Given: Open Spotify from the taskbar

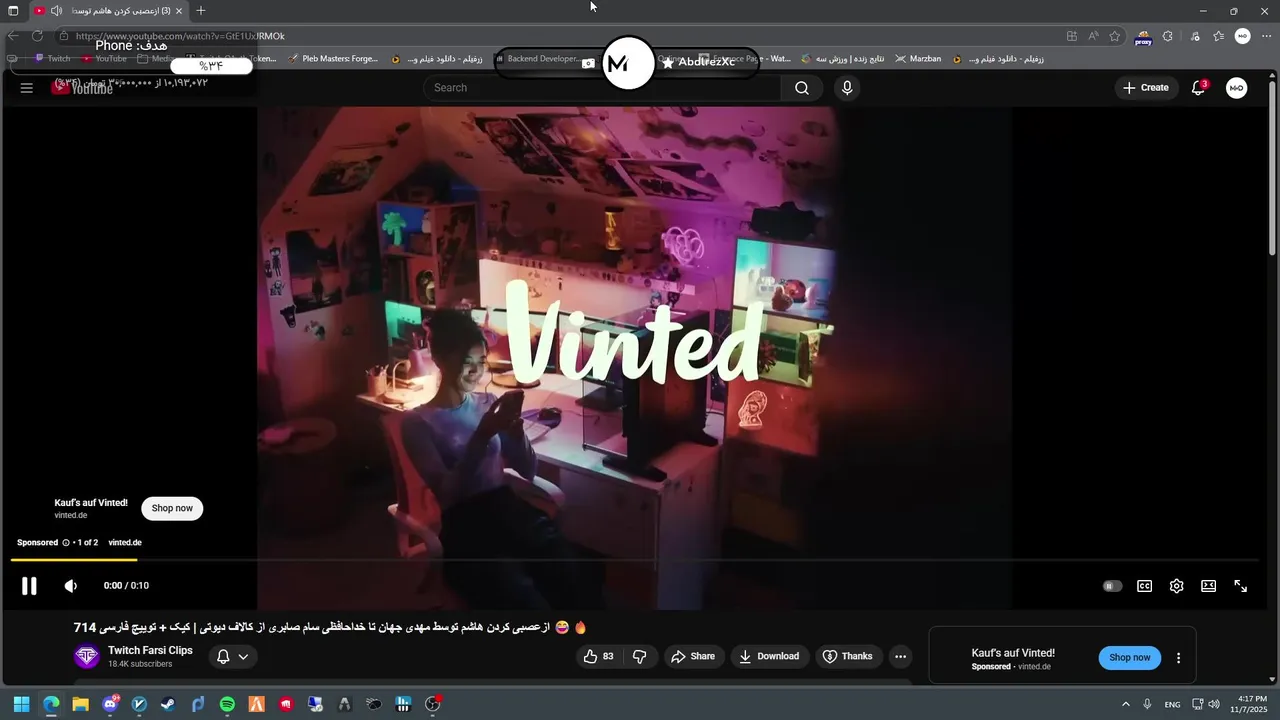Looking at the screenshot, I should click(227, 704).
